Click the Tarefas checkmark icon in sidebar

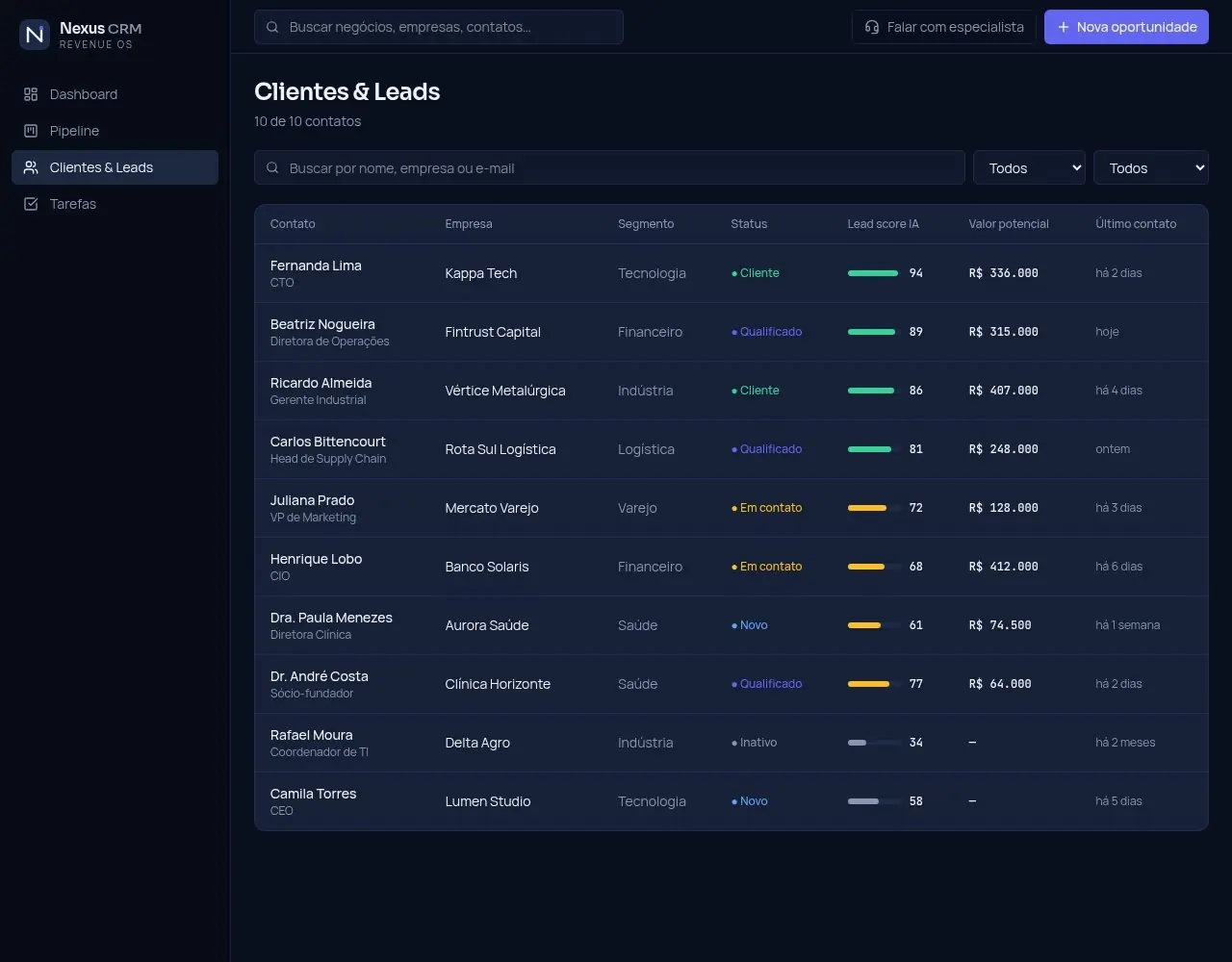[31, 204]
